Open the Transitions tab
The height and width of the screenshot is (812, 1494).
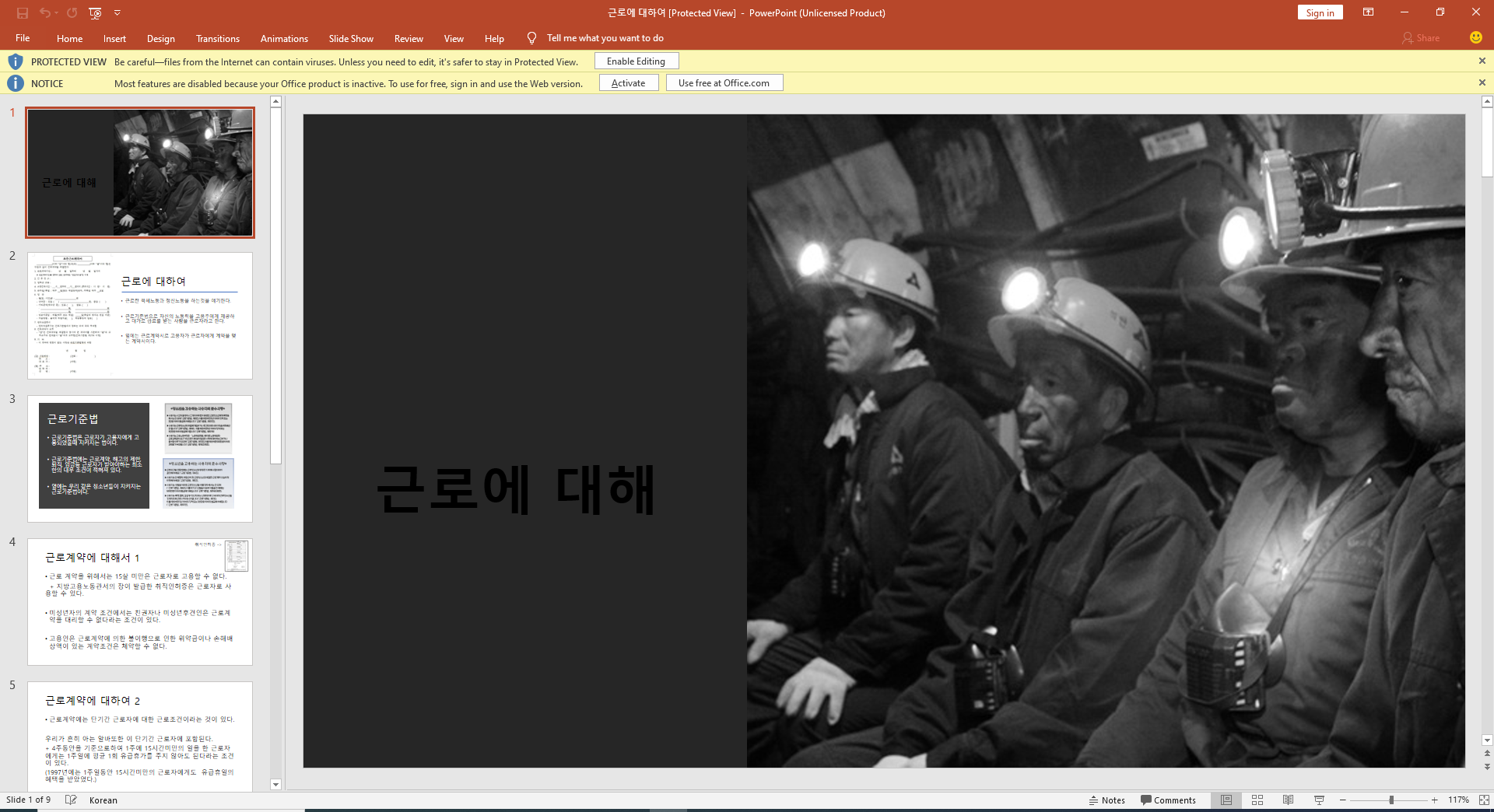tap(218, 38)
